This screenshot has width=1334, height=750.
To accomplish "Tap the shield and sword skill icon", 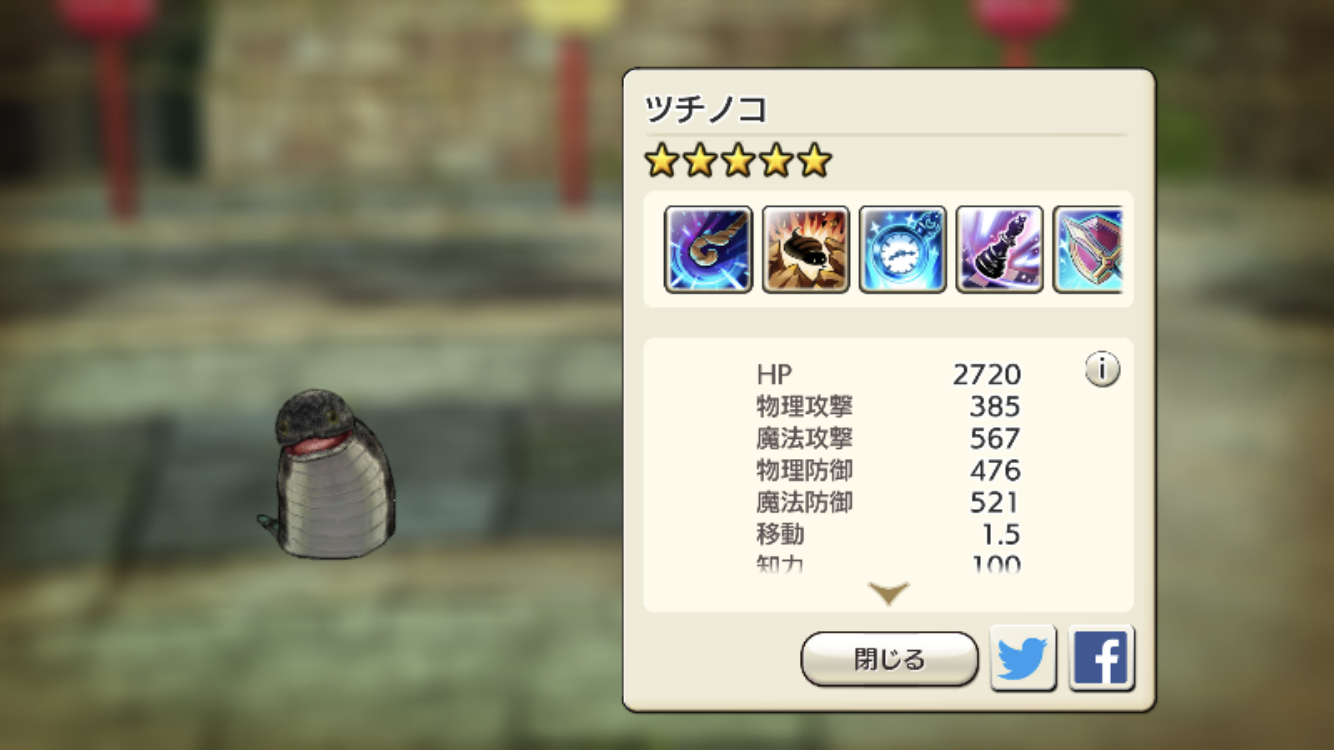I will [x=1088, y=249].
